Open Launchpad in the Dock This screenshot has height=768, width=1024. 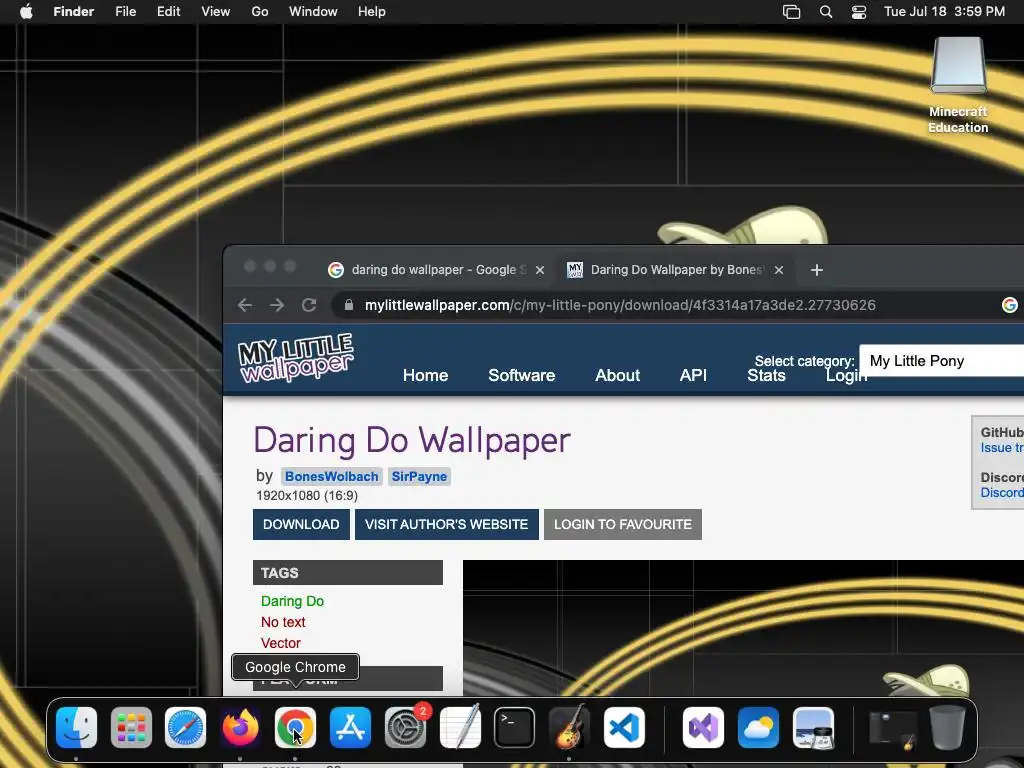(131, 728)
